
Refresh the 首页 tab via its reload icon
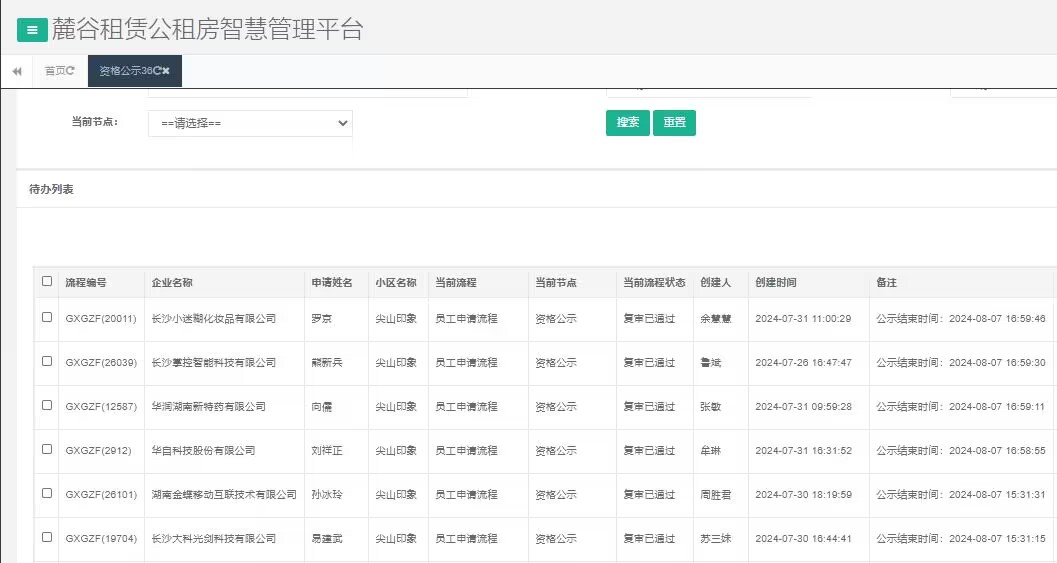[71, 71]
